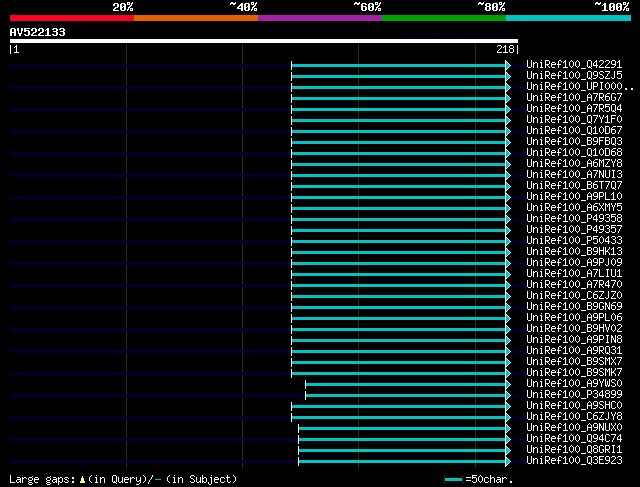
Task: Click the UniRef100_B9HK13 label
Action: point(574,252)
